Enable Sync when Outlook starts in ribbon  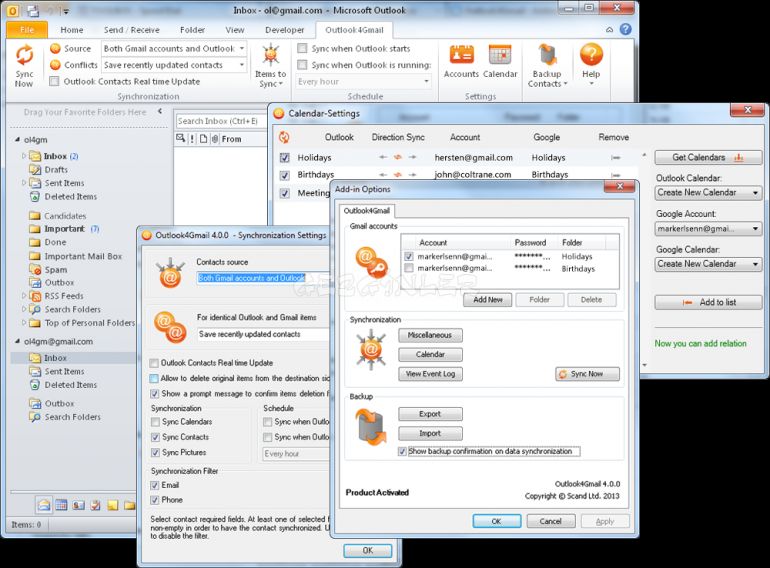(x=302, y=48)
